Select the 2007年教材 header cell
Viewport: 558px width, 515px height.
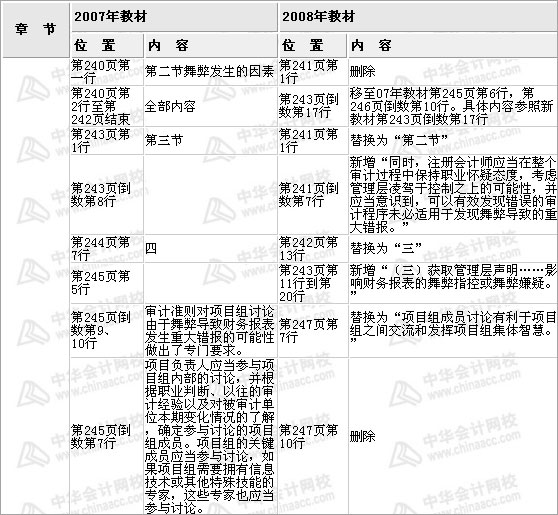174,17
